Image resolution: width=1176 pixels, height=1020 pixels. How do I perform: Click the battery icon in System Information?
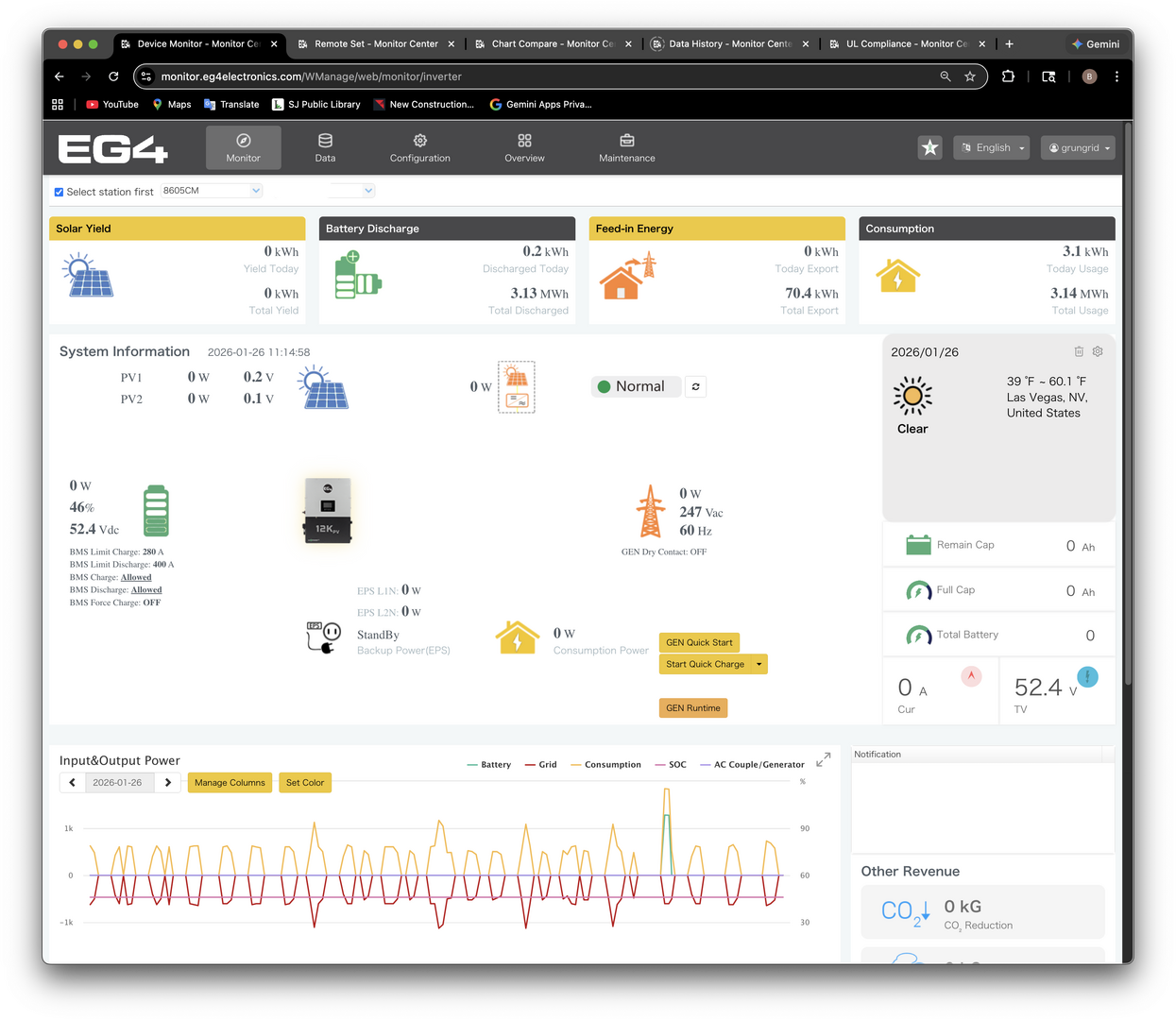[x=156, y=511]
